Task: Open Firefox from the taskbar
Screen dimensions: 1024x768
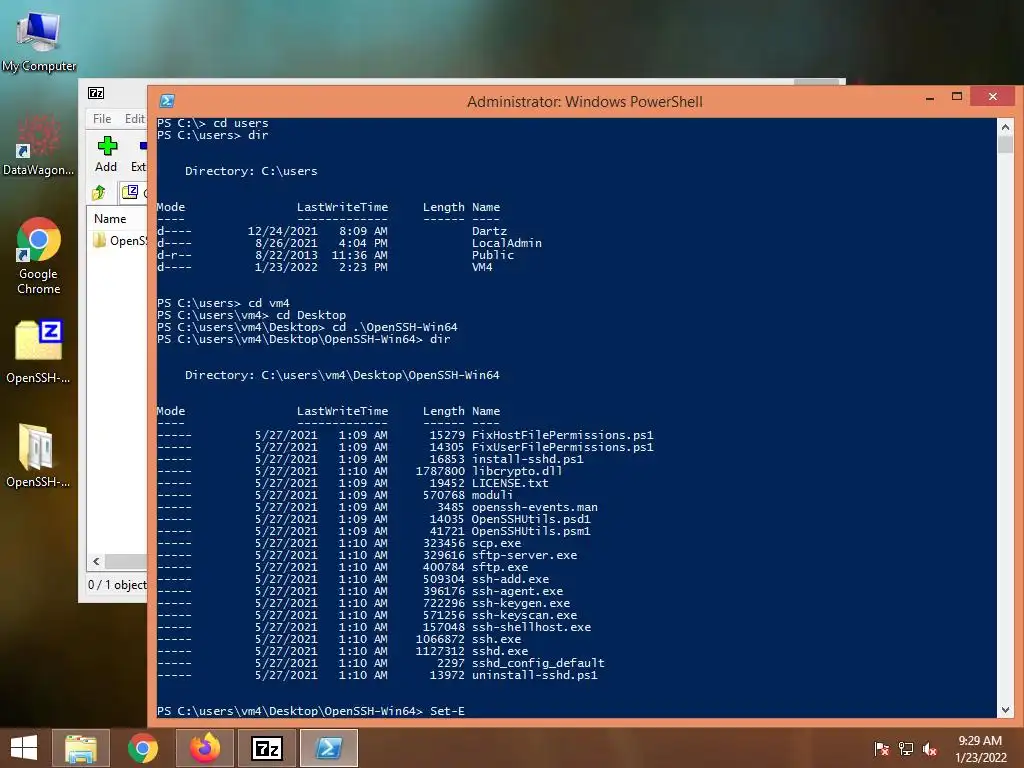Action: pos(205,748)
